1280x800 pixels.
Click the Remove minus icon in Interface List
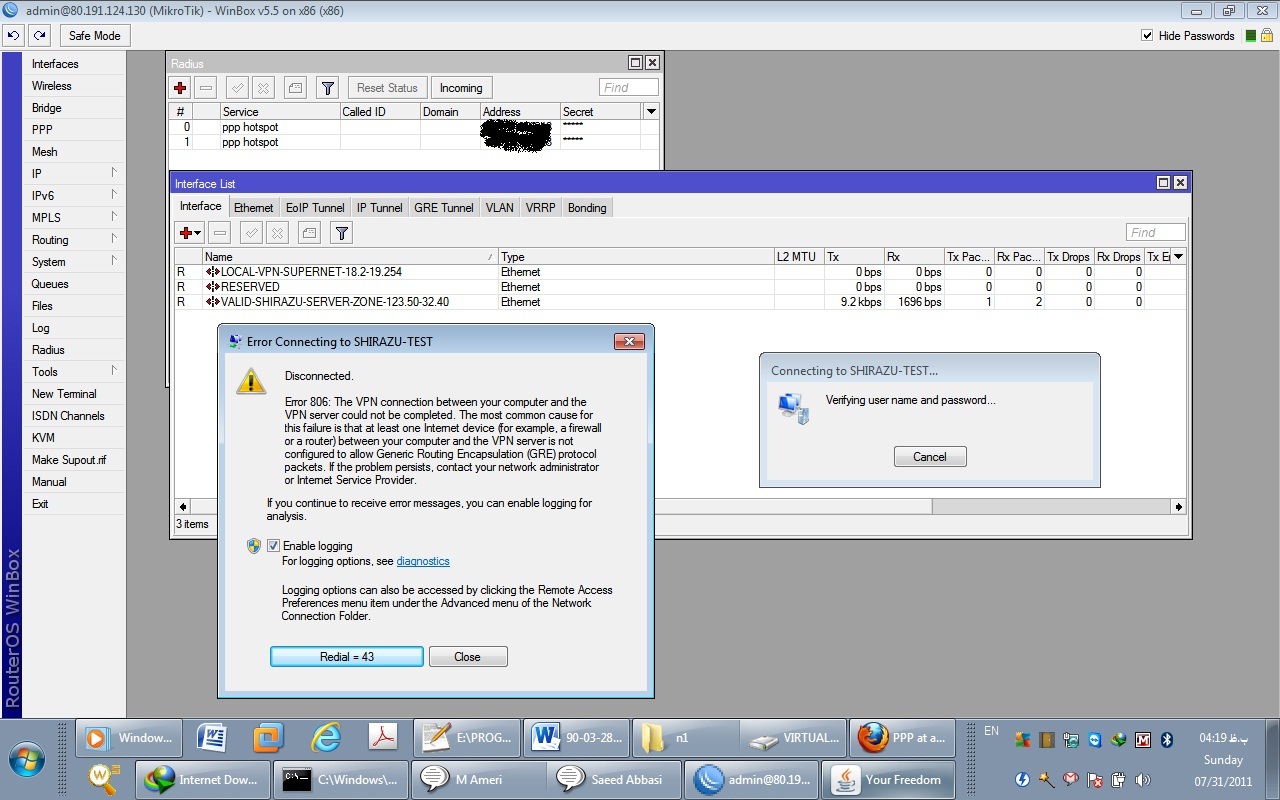coord(220,233)
